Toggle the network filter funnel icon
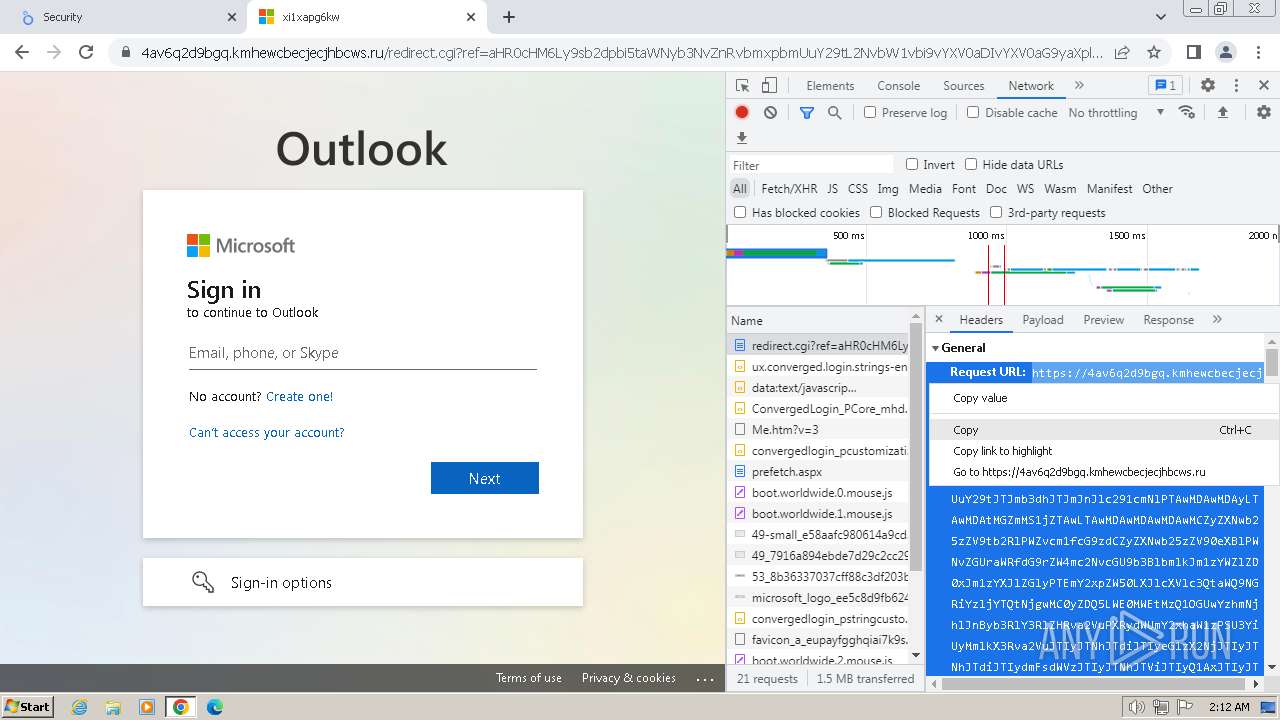The height and width of the screenshot is (720, 1280). [806, 113]
